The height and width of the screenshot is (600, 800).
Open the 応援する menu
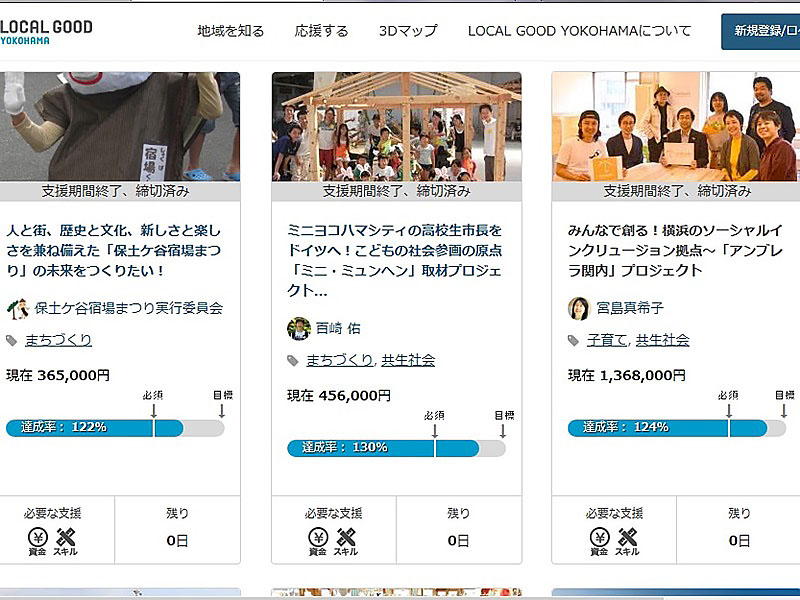click(322, 31)
